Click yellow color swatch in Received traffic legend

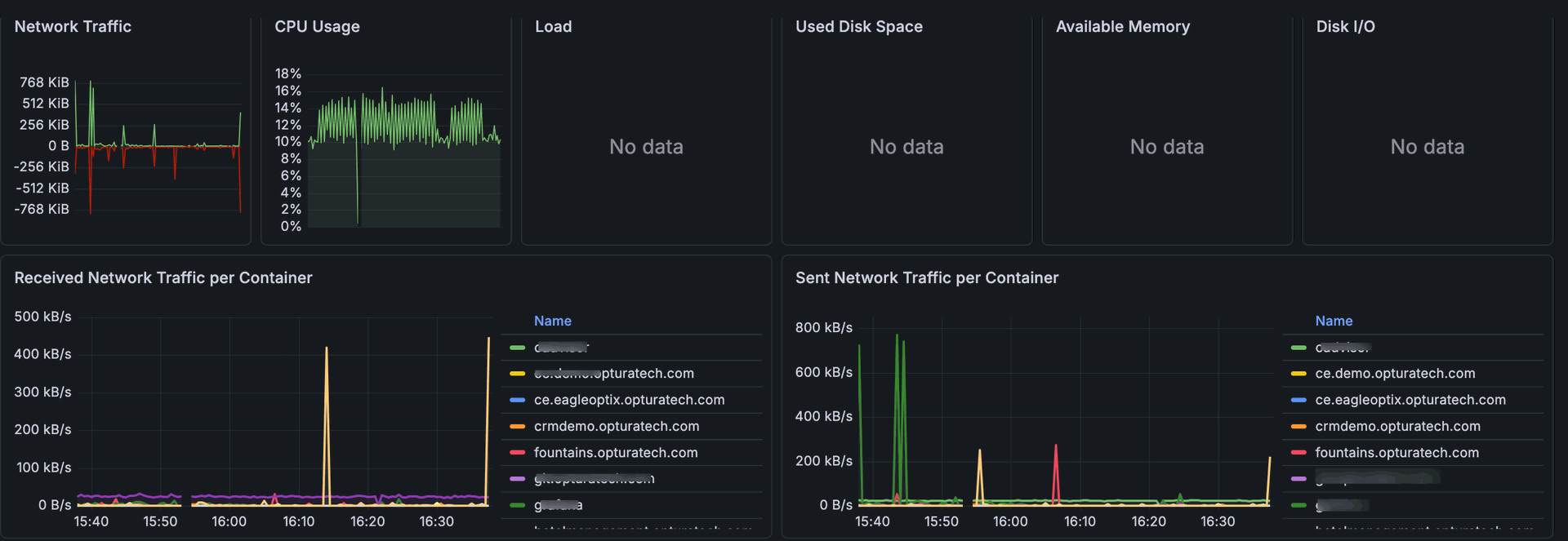pos(517,374)
